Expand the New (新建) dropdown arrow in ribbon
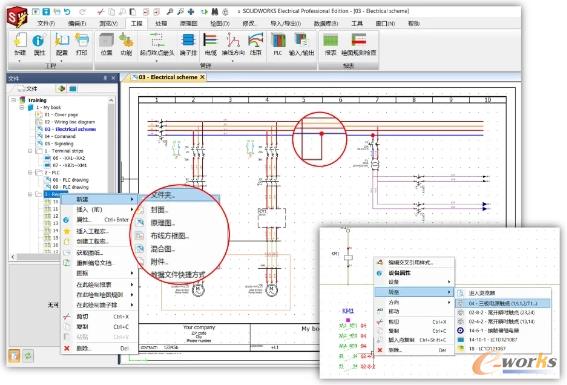The height and width of the screenshot is (385, 567). 20,61
